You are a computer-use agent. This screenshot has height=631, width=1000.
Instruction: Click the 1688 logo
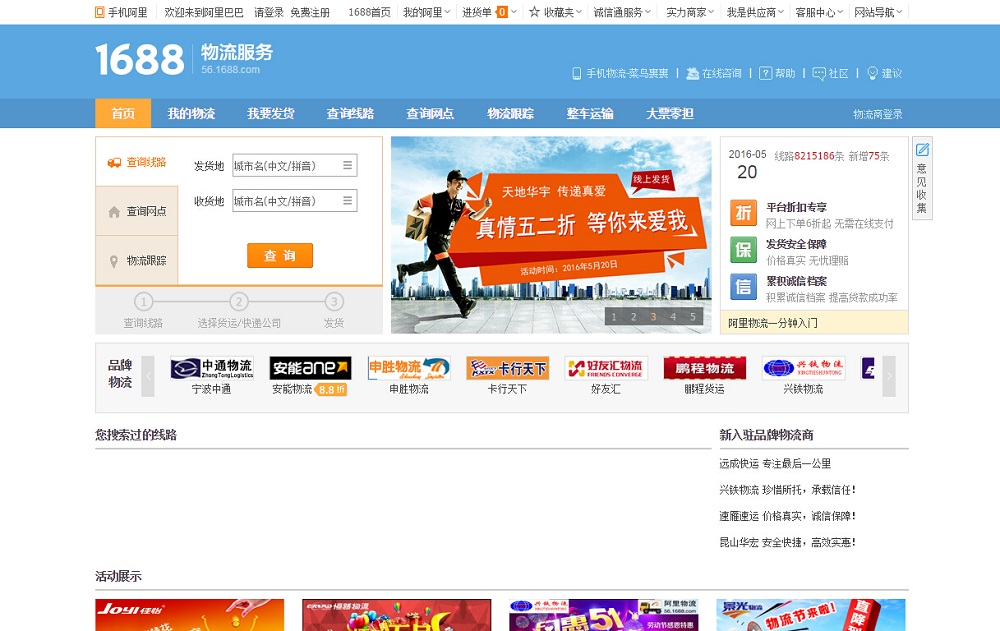(x=140, y=60)
